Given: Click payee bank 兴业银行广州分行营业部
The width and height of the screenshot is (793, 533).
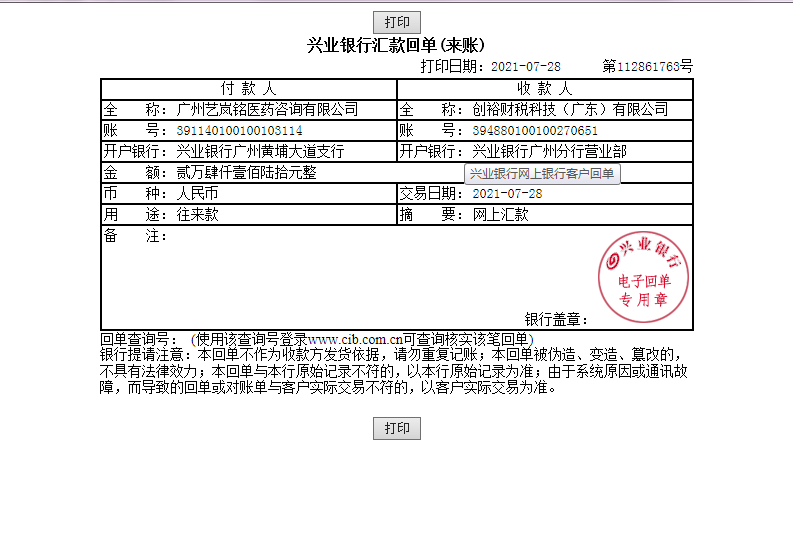Looking at the screenshot, I should 549,151.
